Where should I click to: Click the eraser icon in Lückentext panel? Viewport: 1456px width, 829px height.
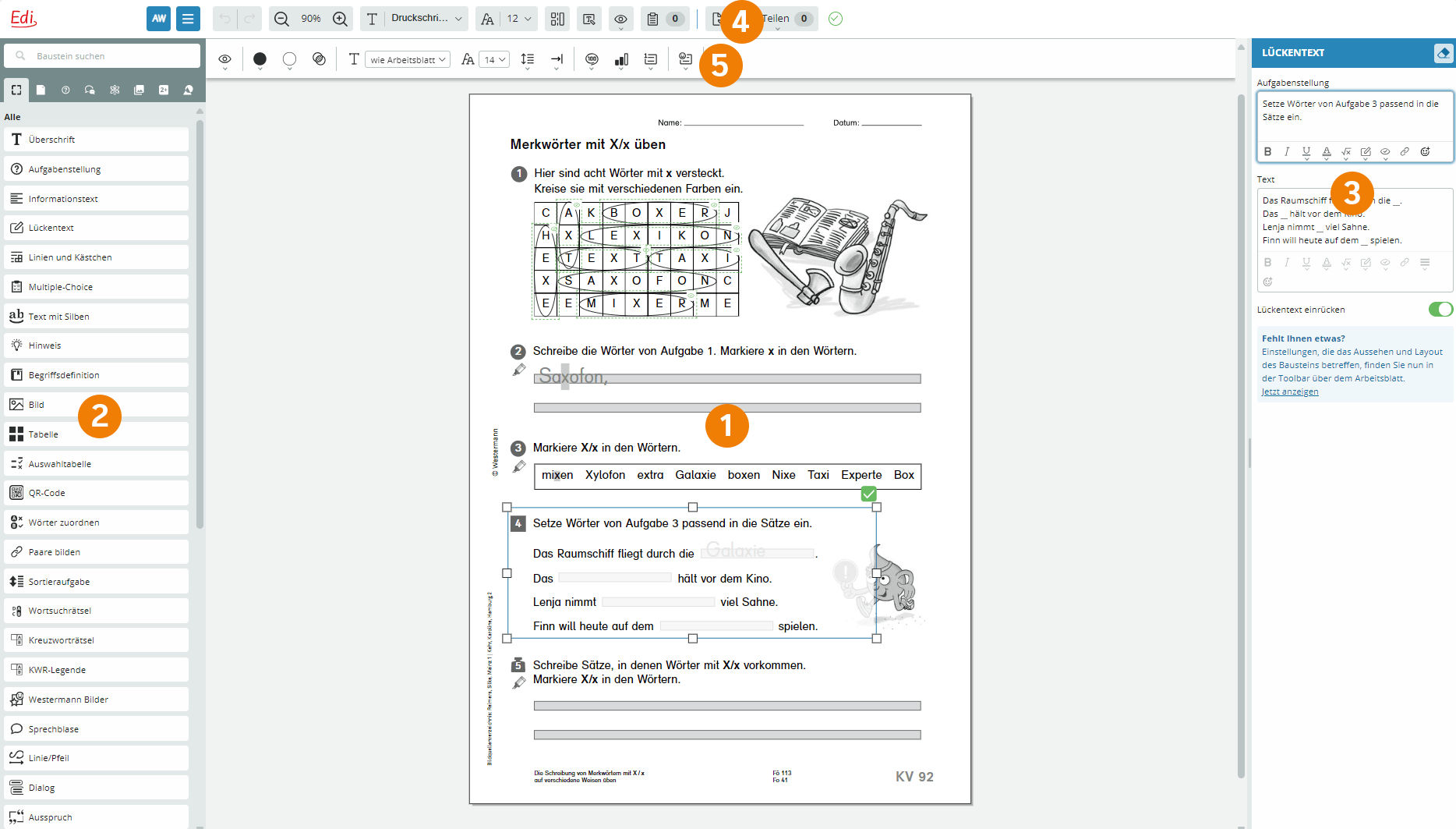click(1443, 53)
